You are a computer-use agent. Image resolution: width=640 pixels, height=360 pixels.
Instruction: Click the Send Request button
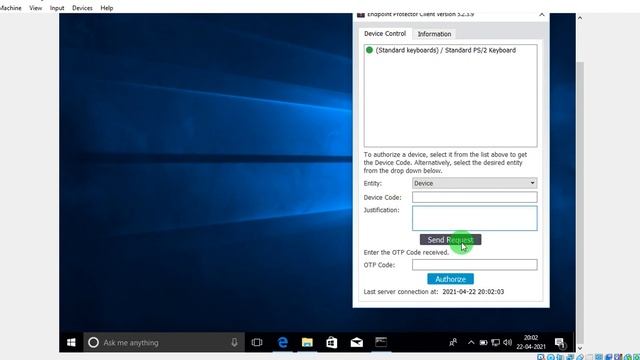coord(450,240)
